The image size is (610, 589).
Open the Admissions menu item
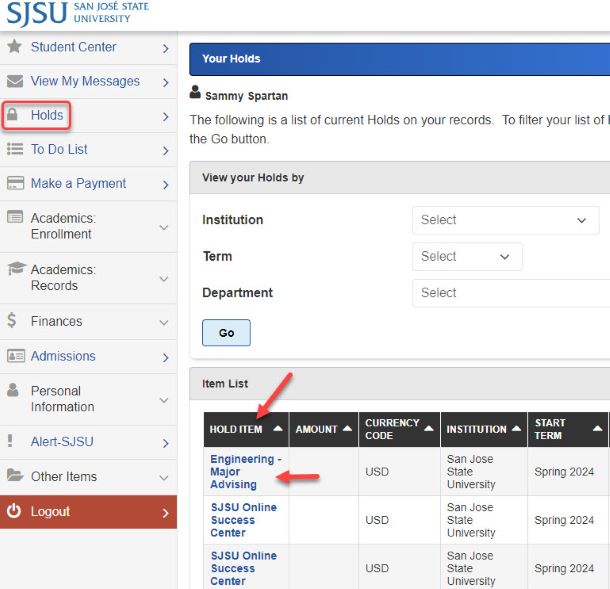click(88, 356)
